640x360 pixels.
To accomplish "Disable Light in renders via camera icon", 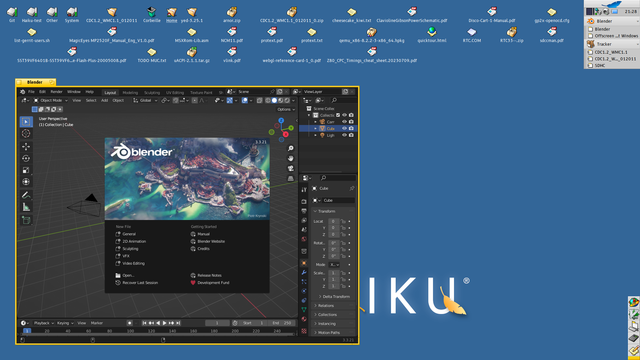I will pos(351,135).
